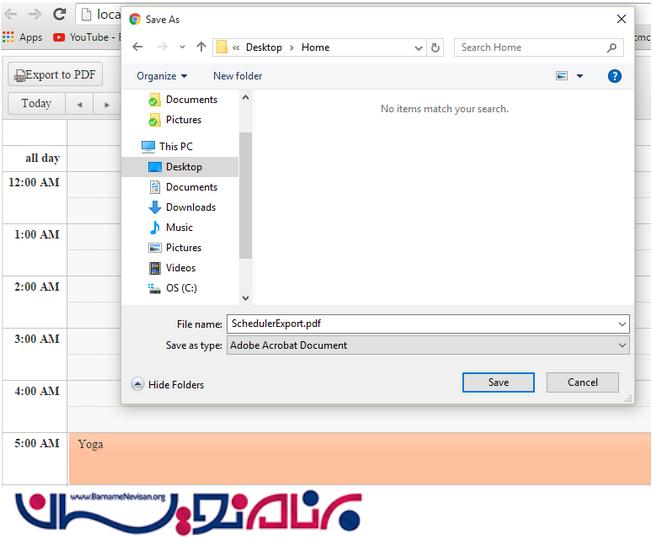Click the File name text field
The height and width of the screenshot is (537, 652).
click(420, 324)
